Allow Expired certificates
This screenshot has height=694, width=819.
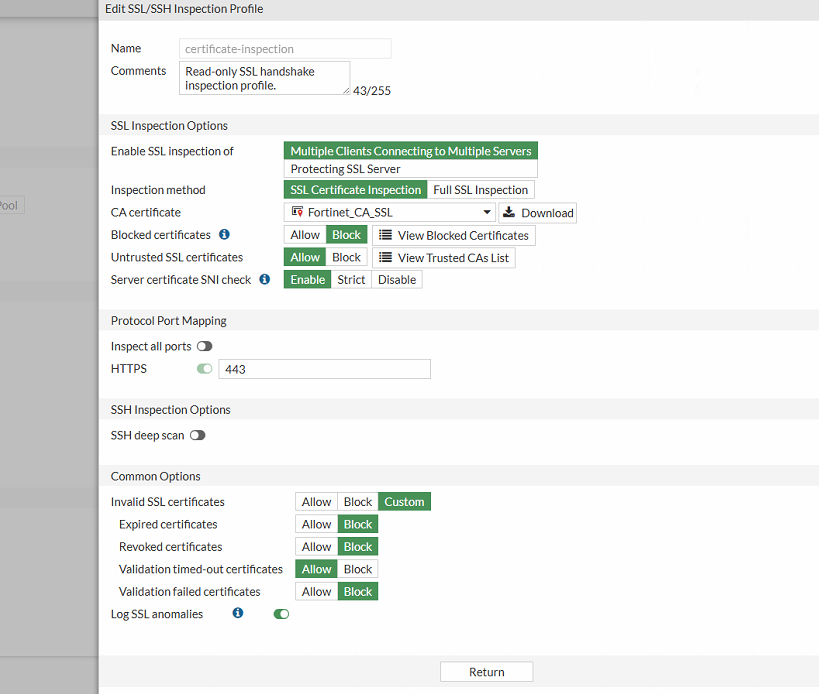[x=316, y=524]
